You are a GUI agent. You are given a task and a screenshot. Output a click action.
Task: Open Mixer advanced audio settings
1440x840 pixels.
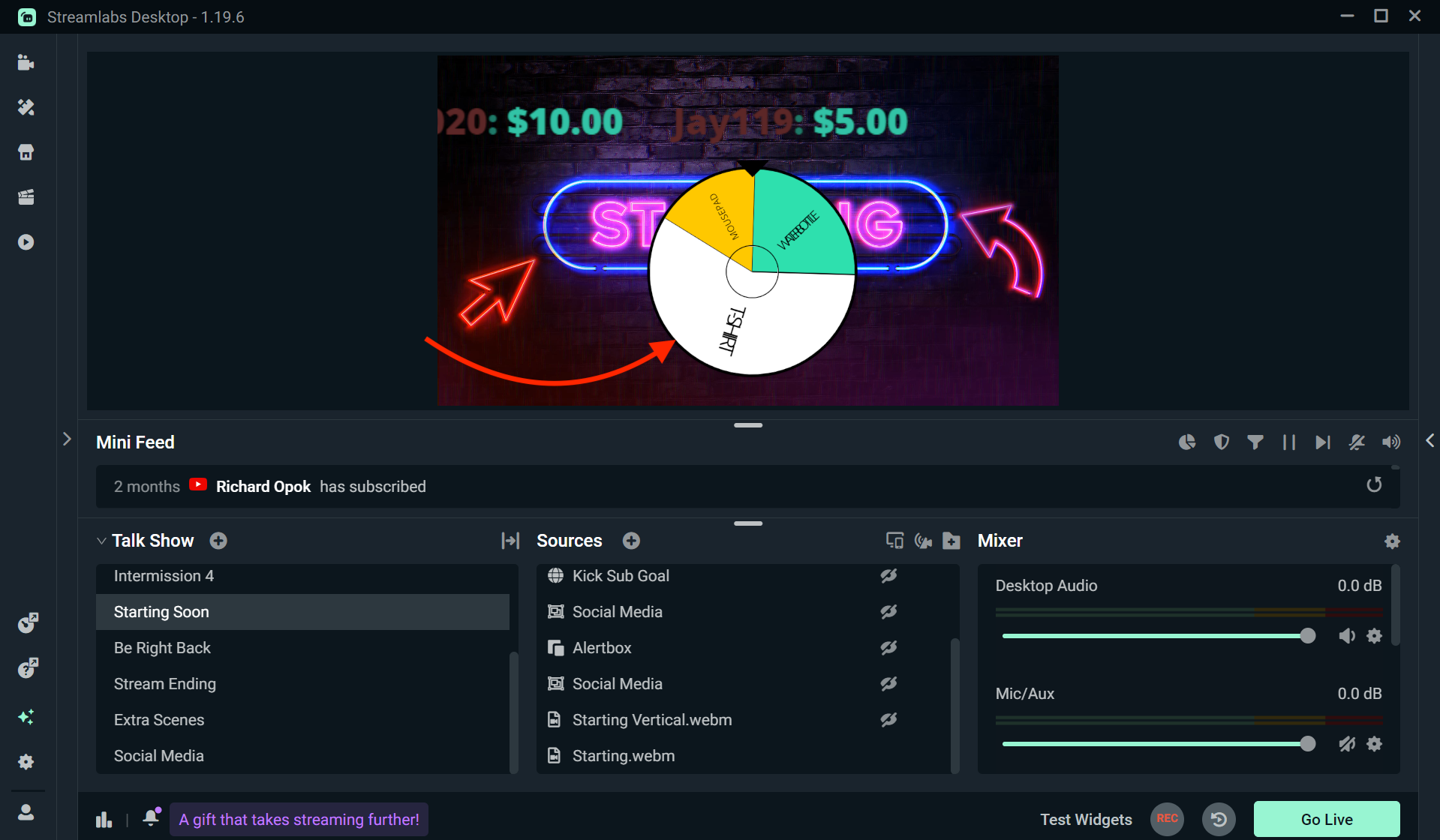1392,541
